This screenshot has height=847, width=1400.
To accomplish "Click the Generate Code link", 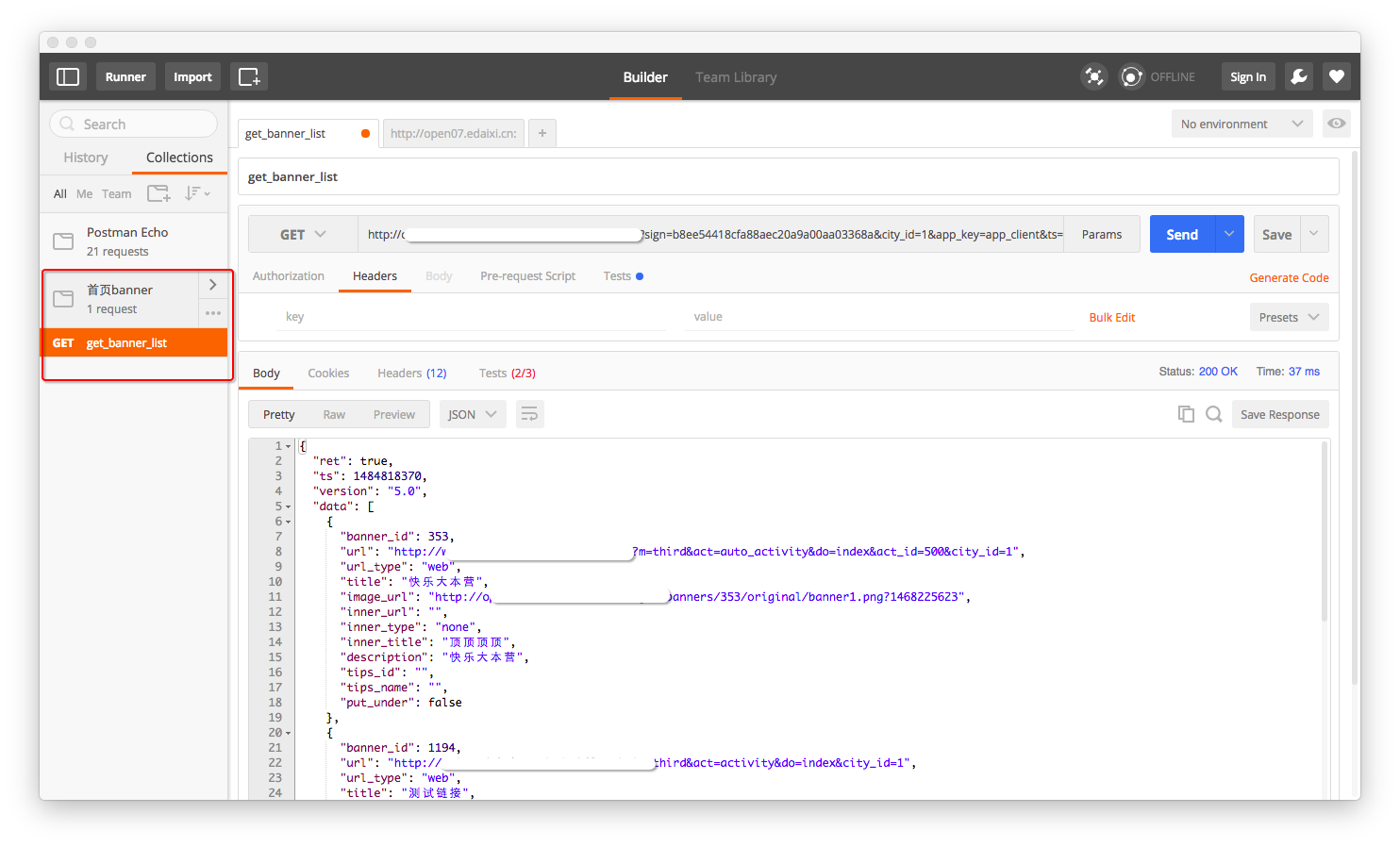I will coord(1289,277).
